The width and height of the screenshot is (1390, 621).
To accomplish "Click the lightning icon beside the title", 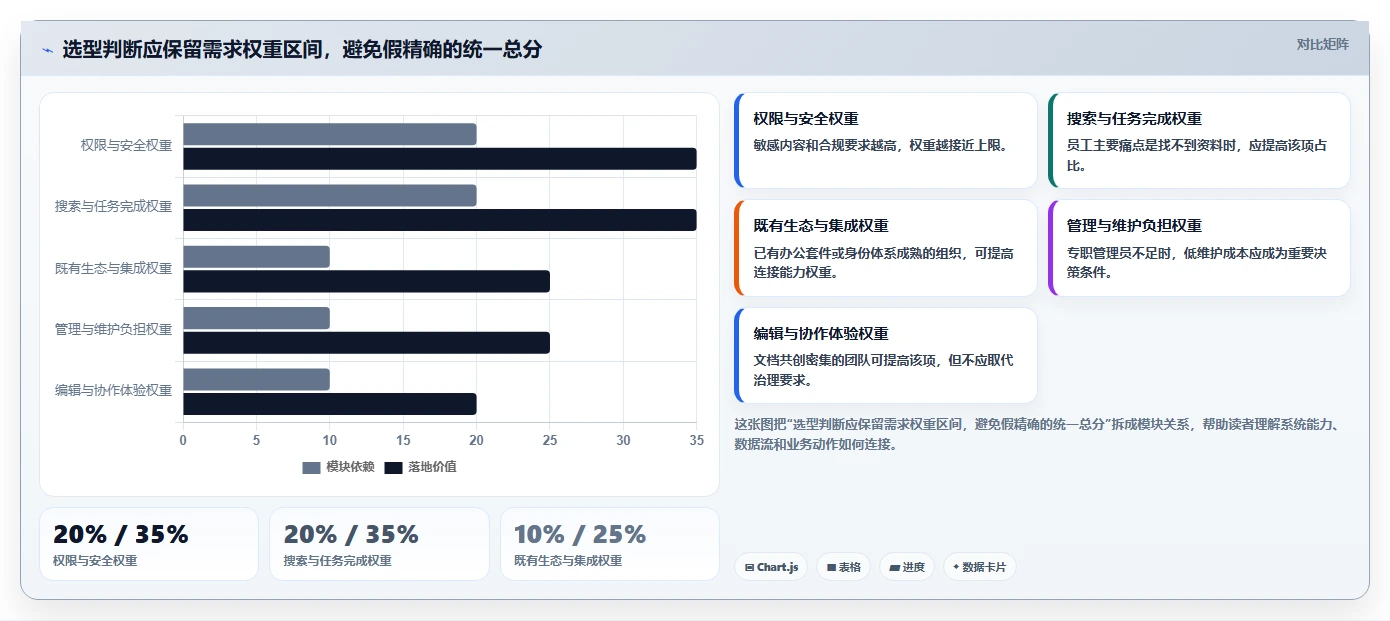I will pyautogui.click(x=47, y=50).
